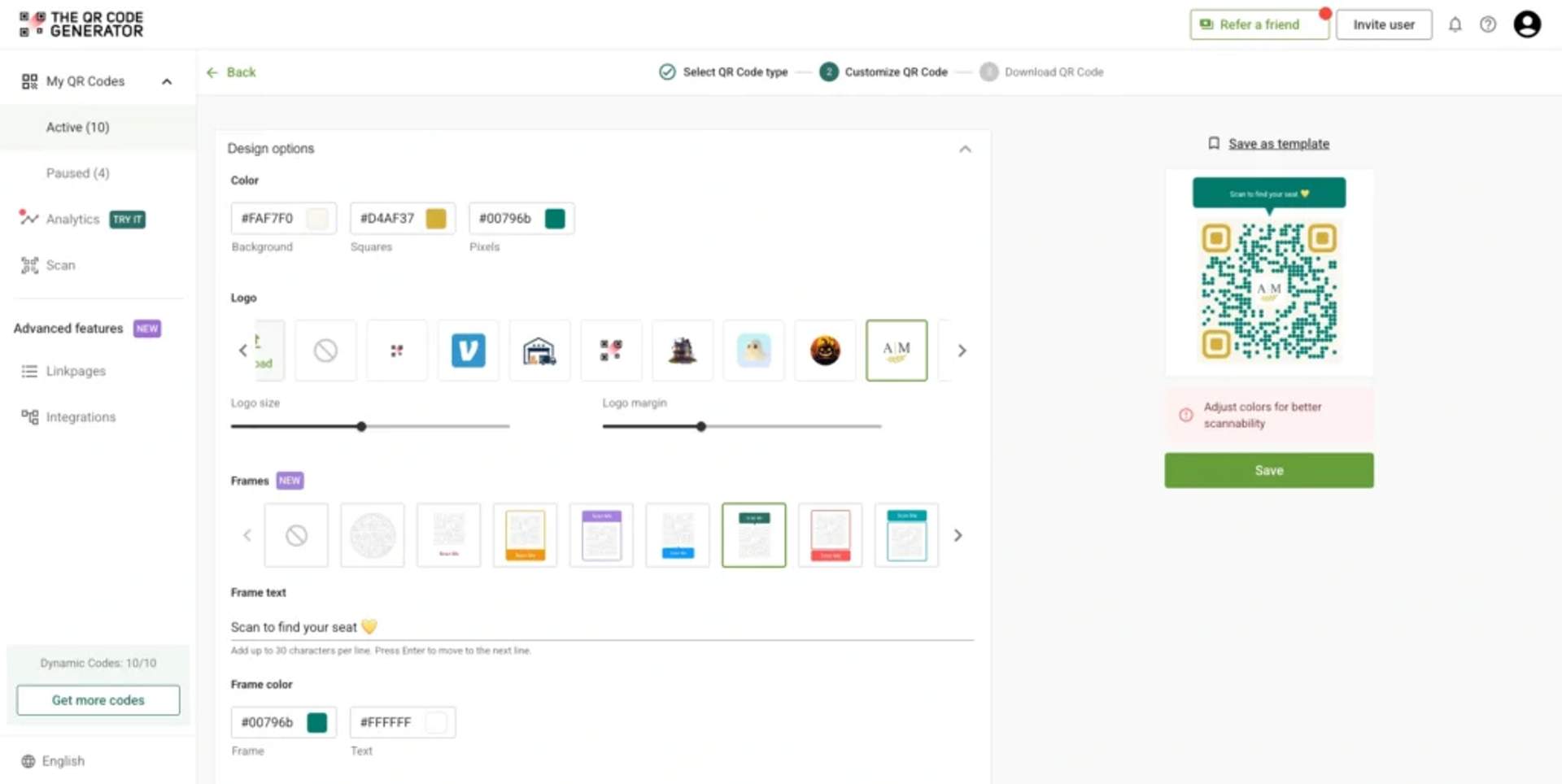Open the notifications bell
Viewport: 1562px width, 784px height.
point(1455,24)
